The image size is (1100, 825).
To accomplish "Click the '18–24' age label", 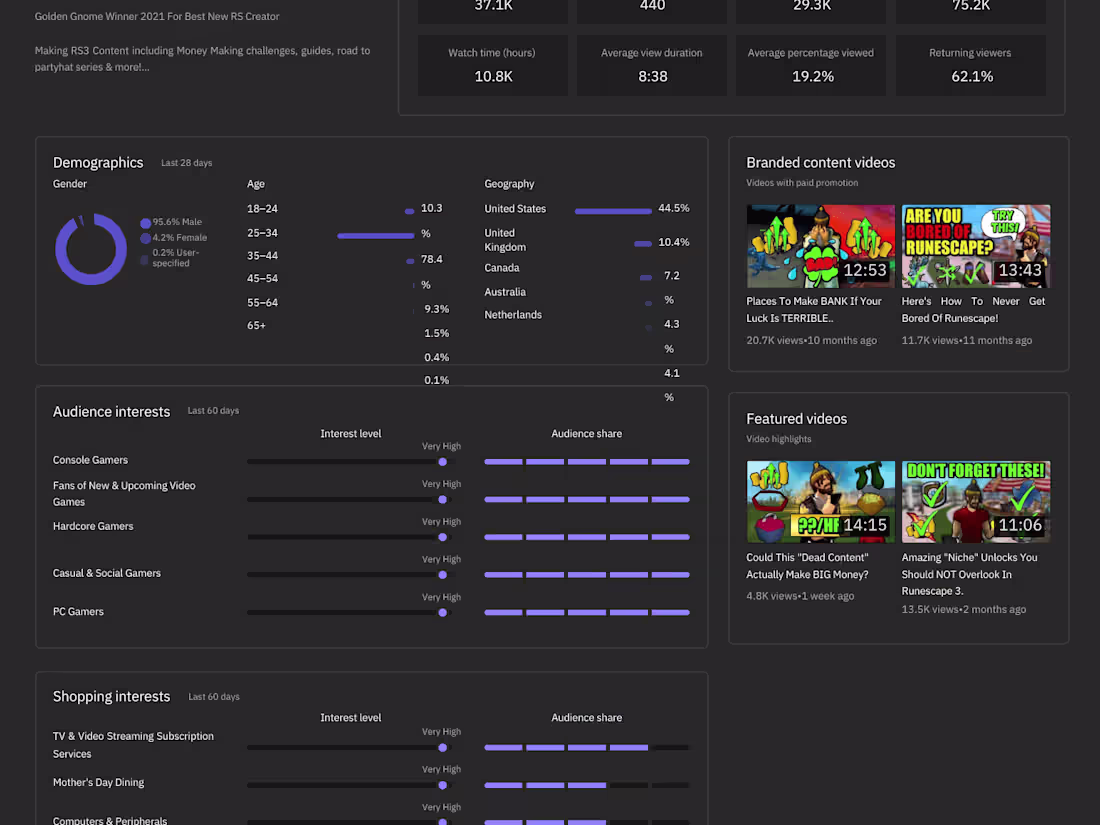I will coord(262,209).
